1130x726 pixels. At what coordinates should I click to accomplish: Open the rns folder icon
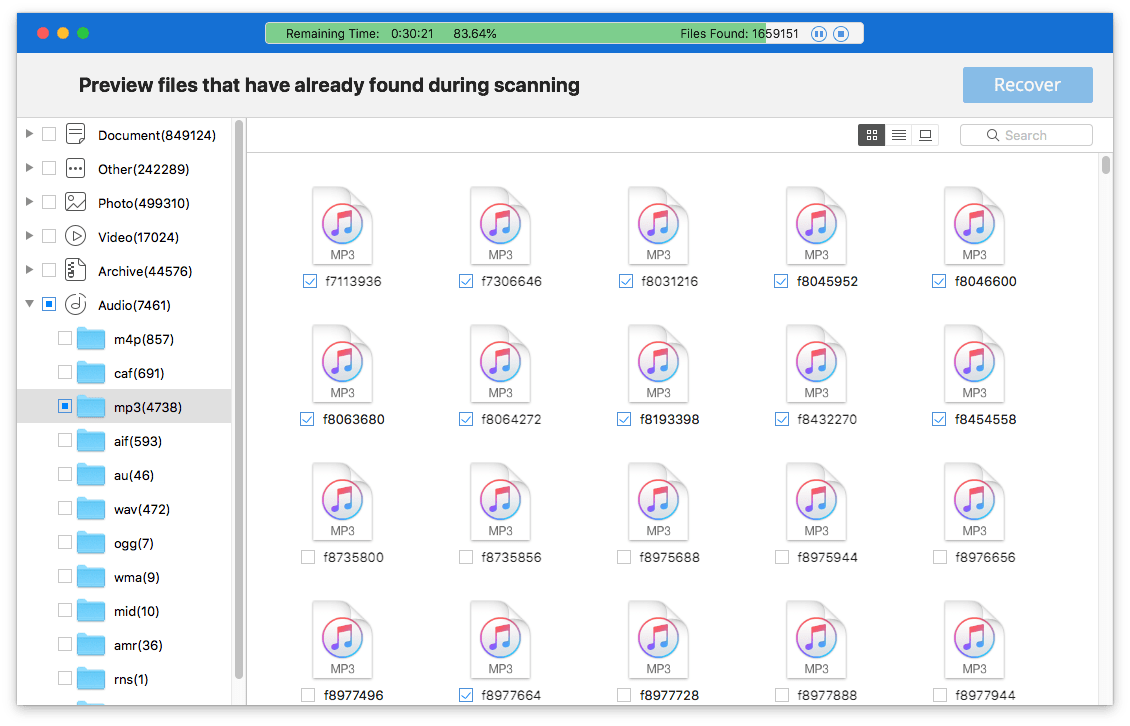click(91, 678)
